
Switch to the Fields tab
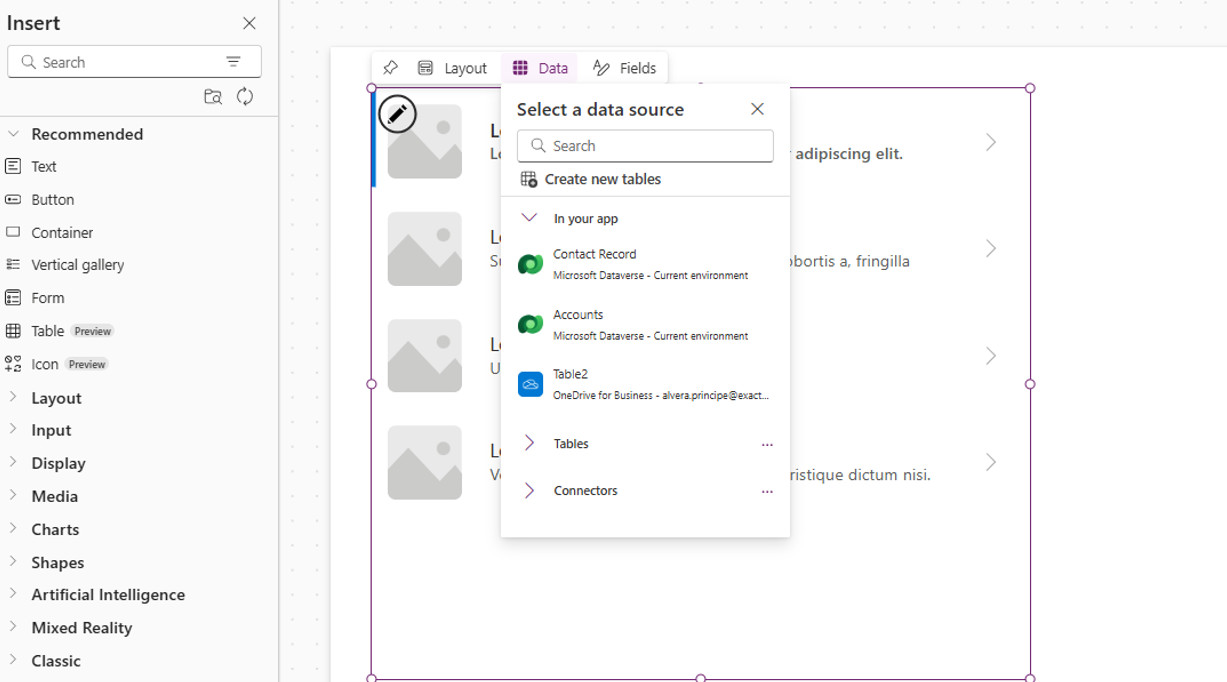click(626, 67)
